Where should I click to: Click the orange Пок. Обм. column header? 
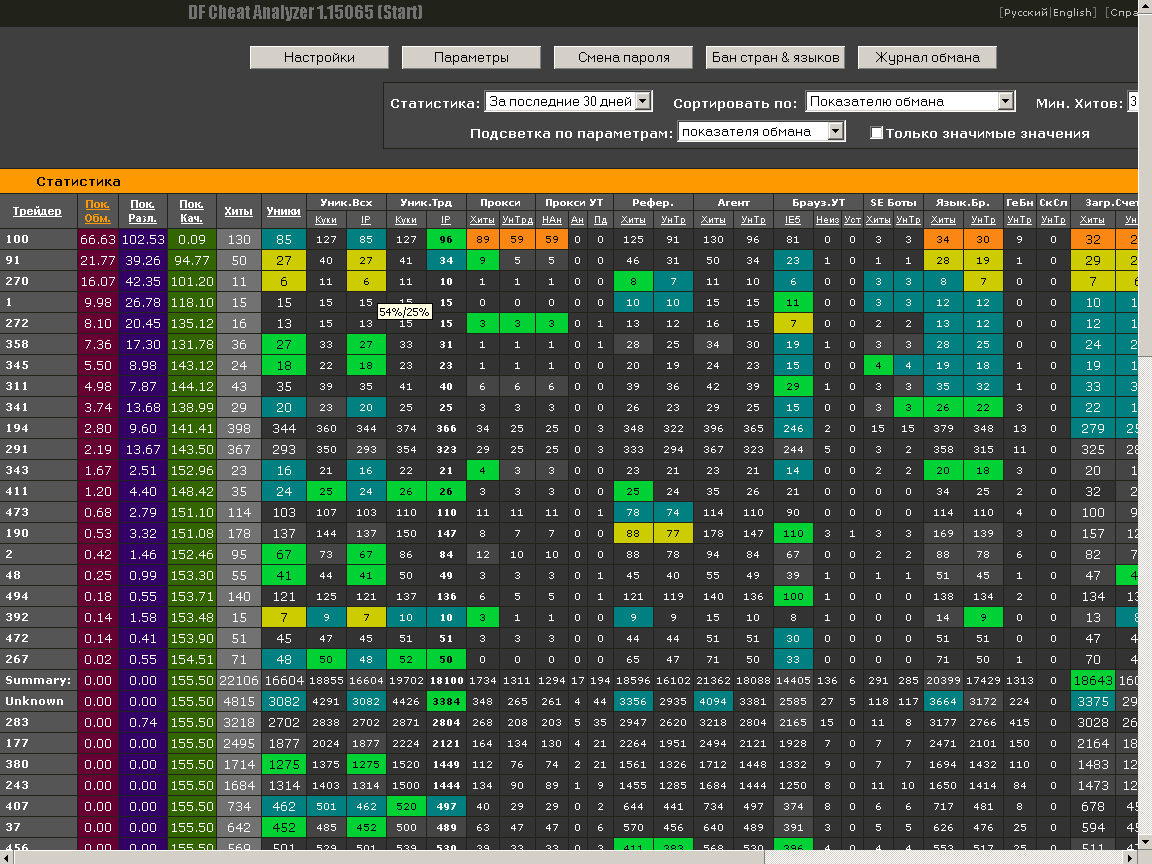(97, 211)
